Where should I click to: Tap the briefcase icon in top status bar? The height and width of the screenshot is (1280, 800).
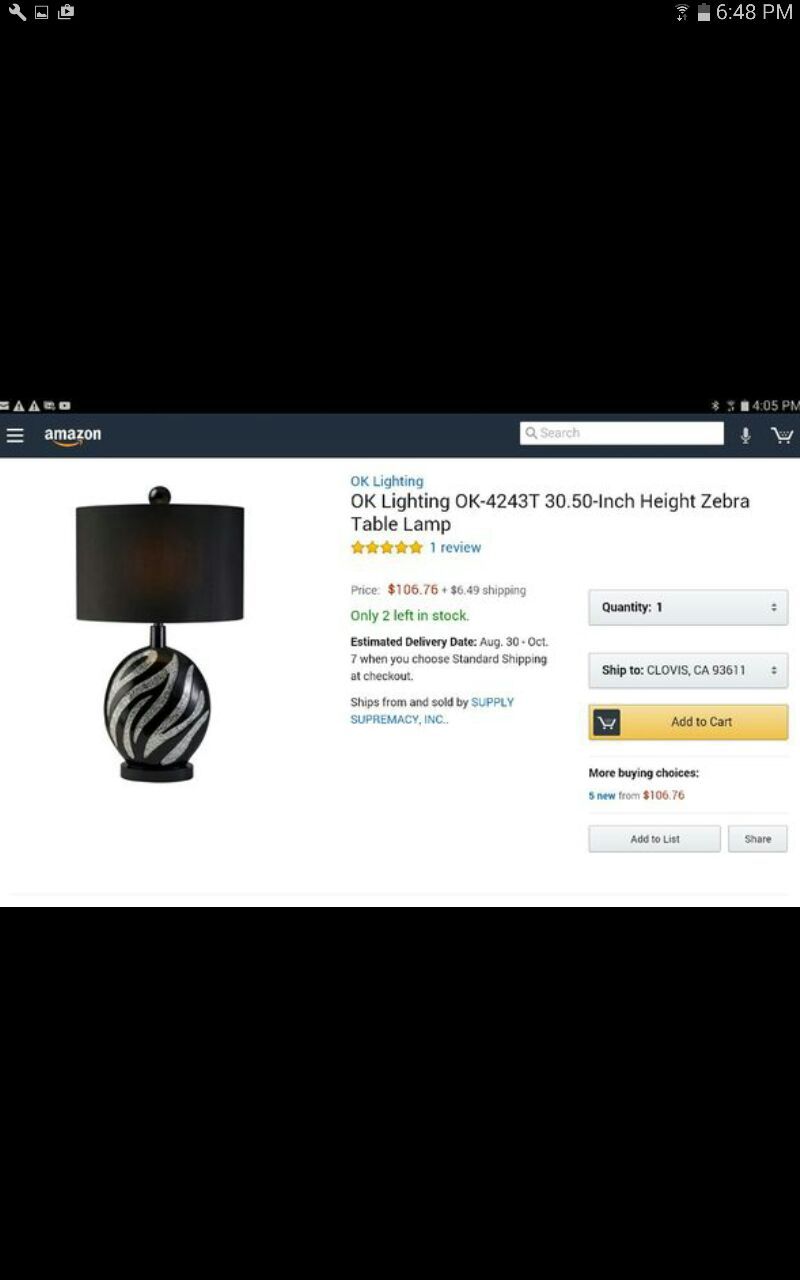coord(66,12)
